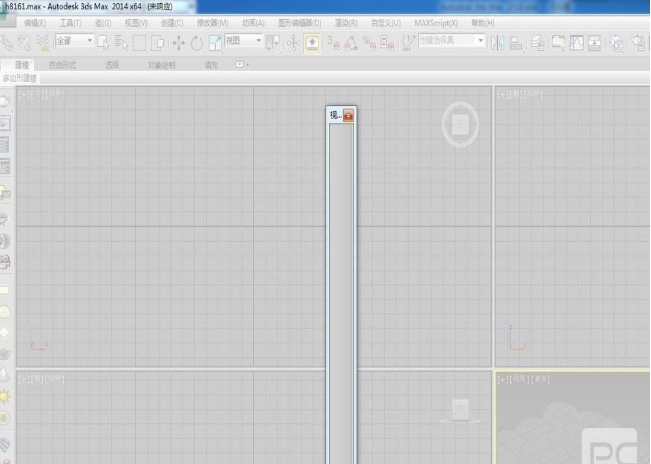Open the 创建选择集 named selection dropdown
Image resolution: width=651 pixels, height=464 pixels.
pyautogui.click(x=451, y=40)
